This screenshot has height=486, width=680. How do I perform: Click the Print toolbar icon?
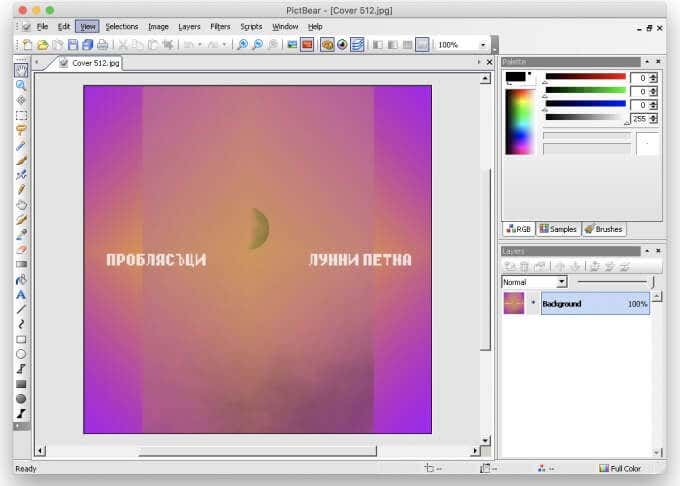(x=103, y=45)
